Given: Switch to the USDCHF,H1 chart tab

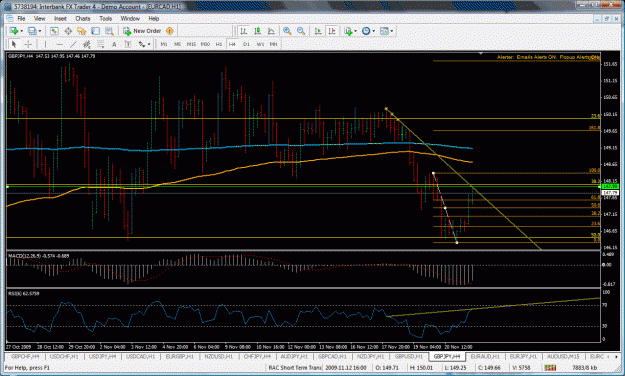Looking at the screenshot, I should (64, 356).
